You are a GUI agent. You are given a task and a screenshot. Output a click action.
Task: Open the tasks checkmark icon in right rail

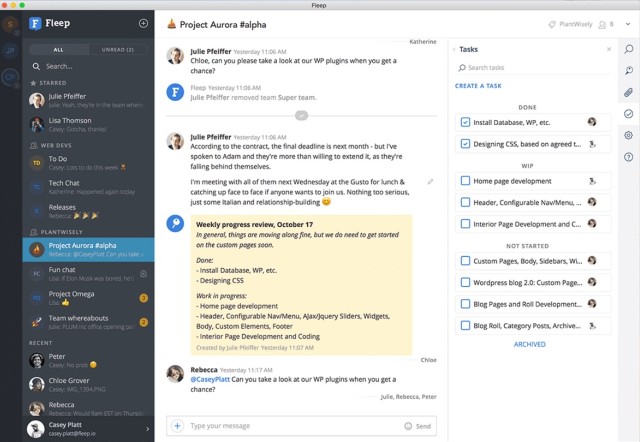(x=629, y=114)
